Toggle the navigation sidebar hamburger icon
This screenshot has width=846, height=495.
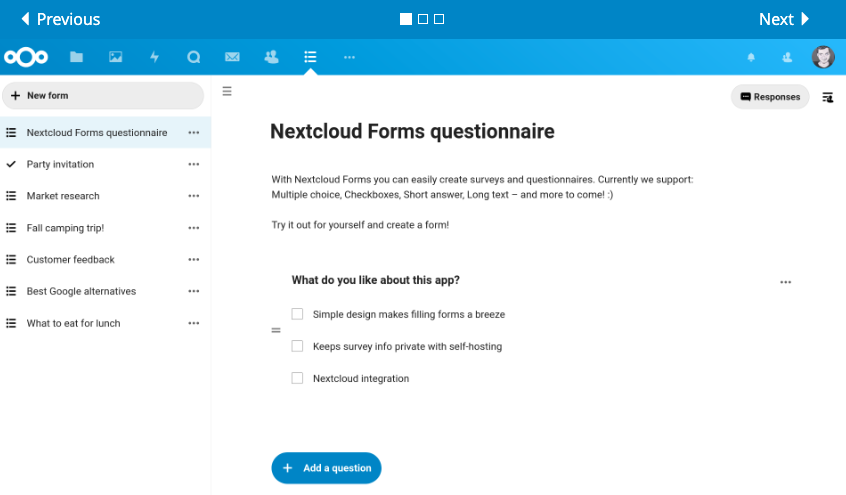pos(227,91)
